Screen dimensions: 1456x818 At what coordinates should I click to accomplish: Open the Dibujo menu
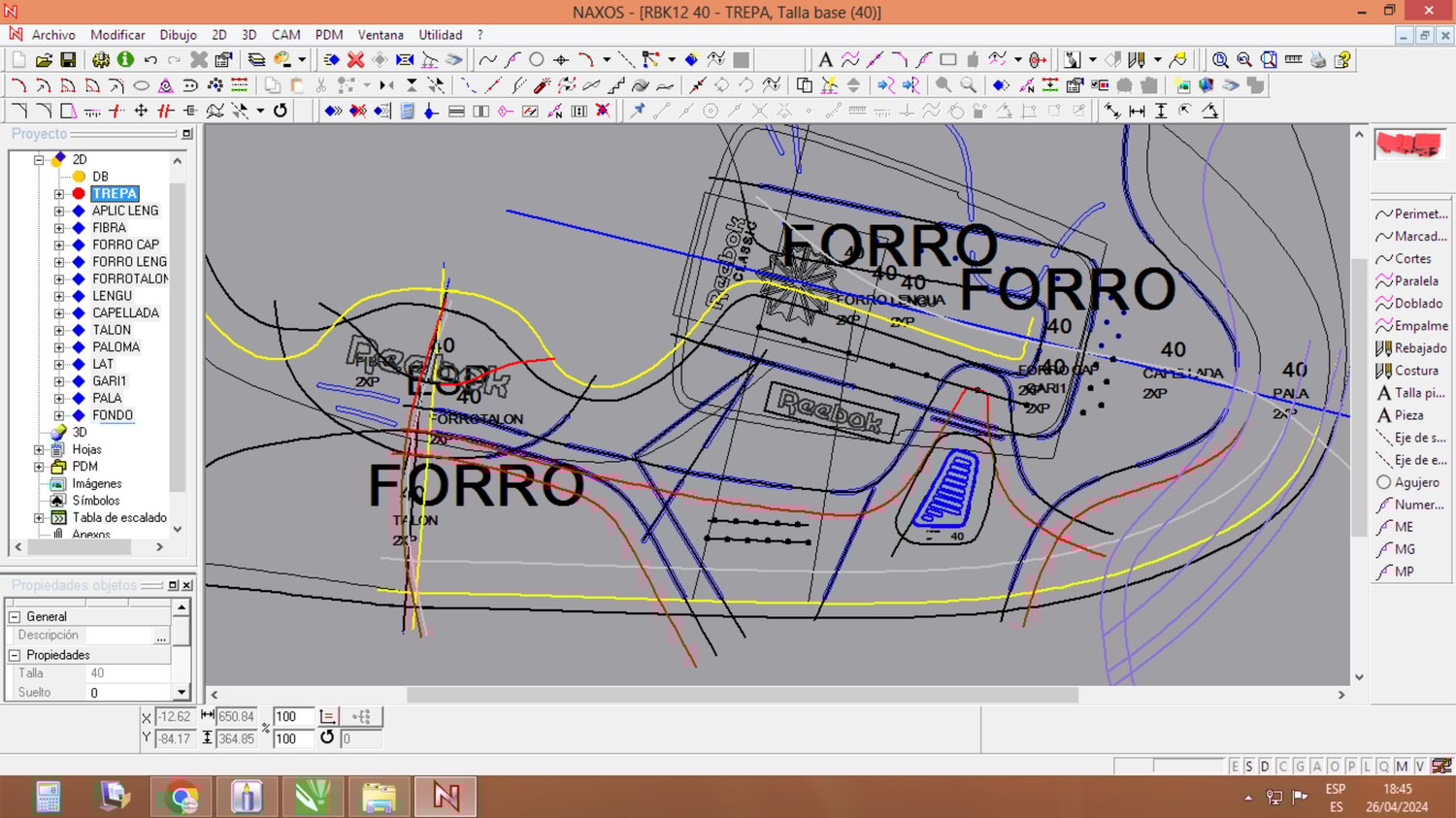[178, 35]
